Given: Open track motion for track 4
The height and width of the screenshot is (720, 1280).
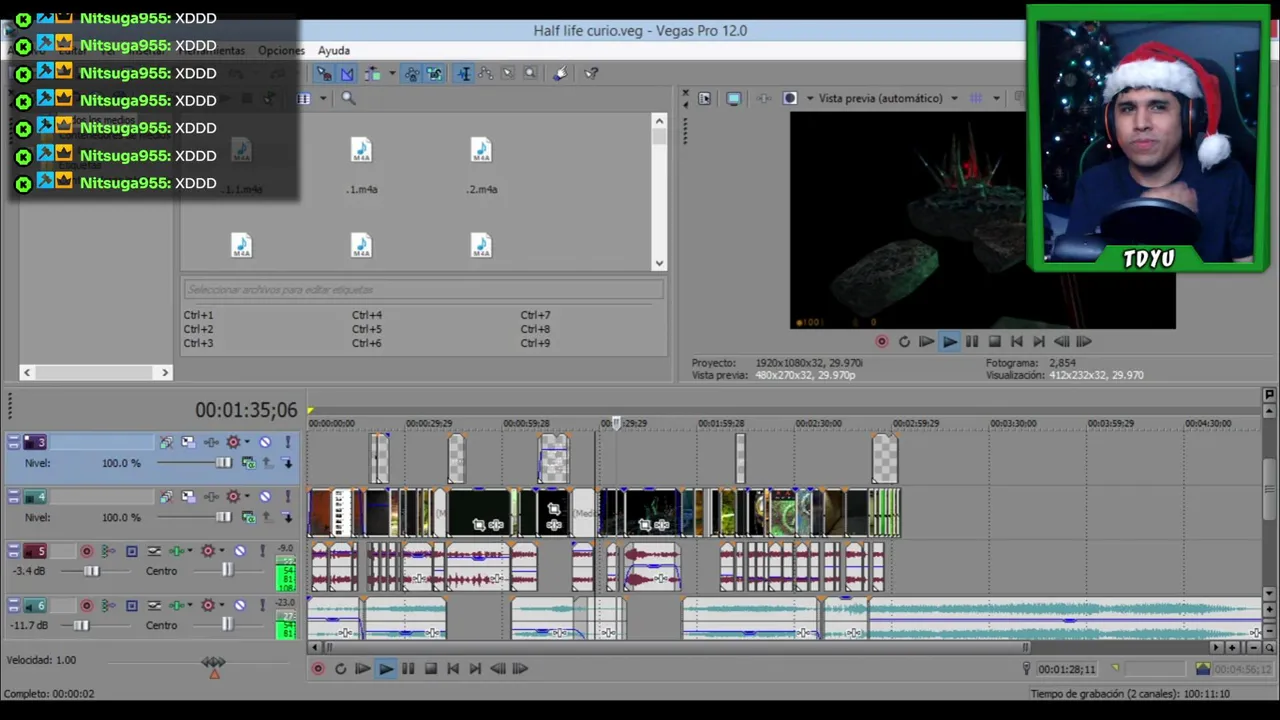Looking at the screenshot, I should [188, 497].
